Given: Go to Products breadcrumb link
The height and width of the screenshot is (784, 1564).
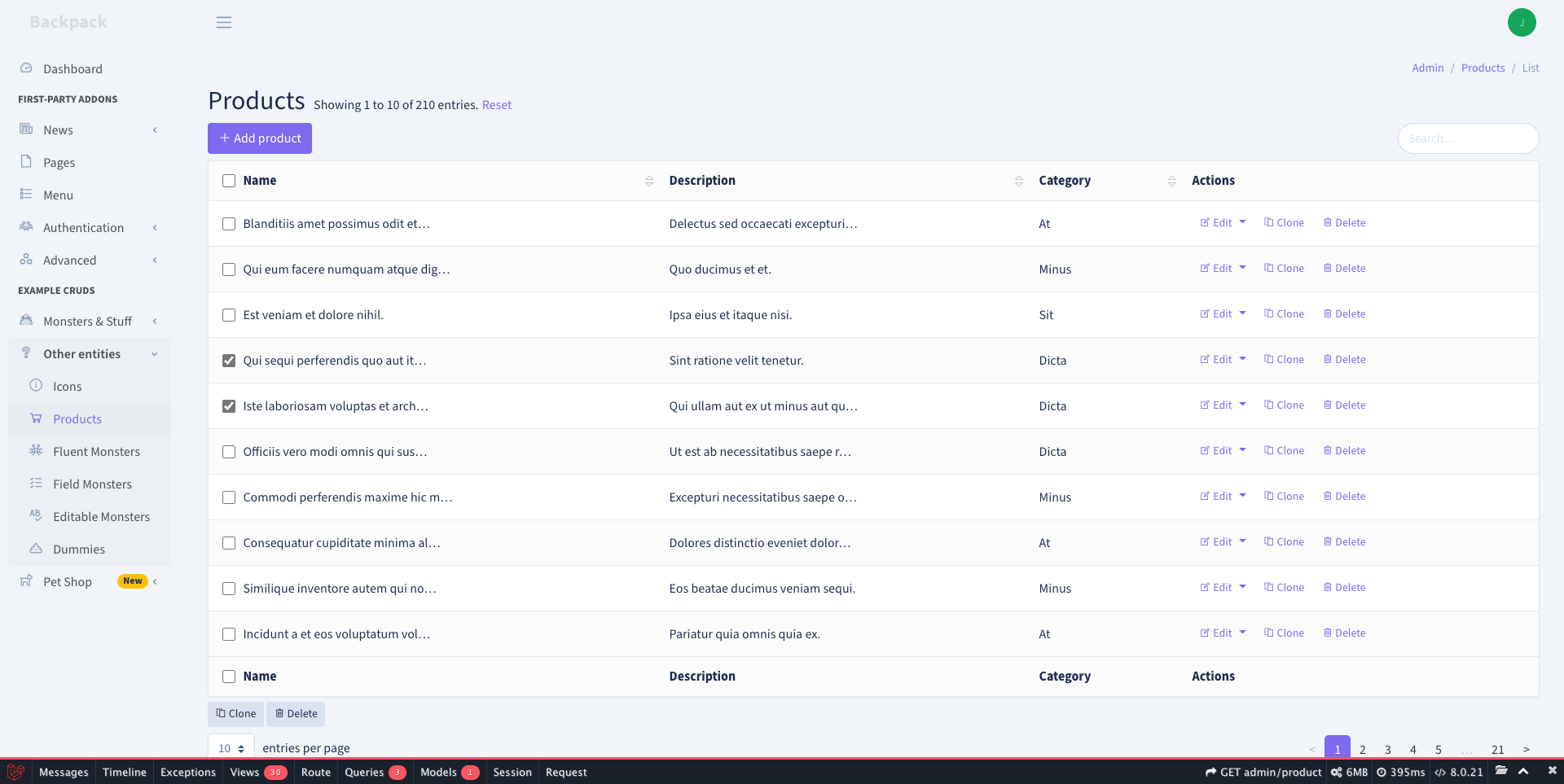Looking at the screenshot, I should point(1483,68).
